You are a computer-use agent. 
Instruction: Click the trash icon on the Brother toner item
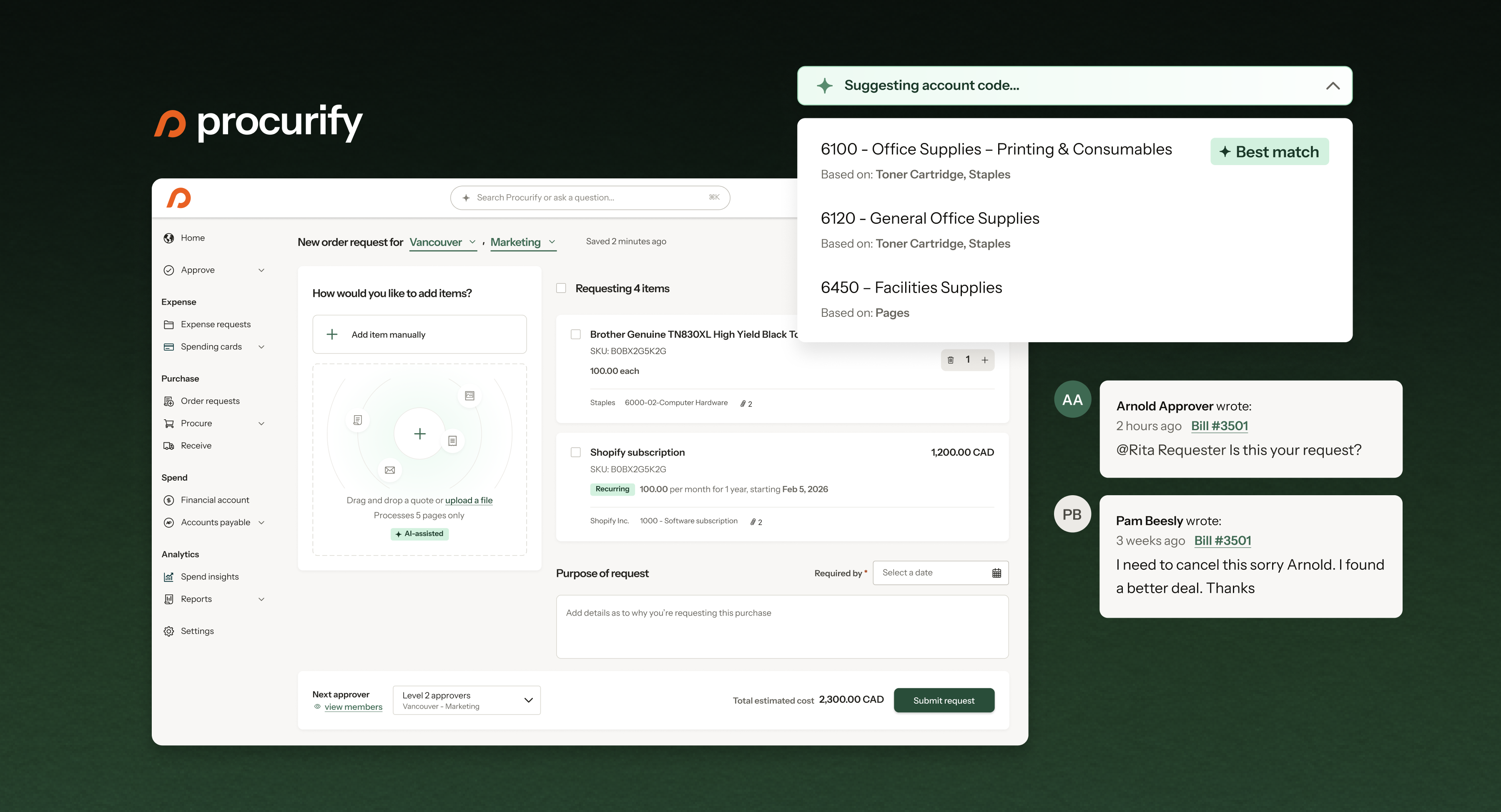pos(950,360)
